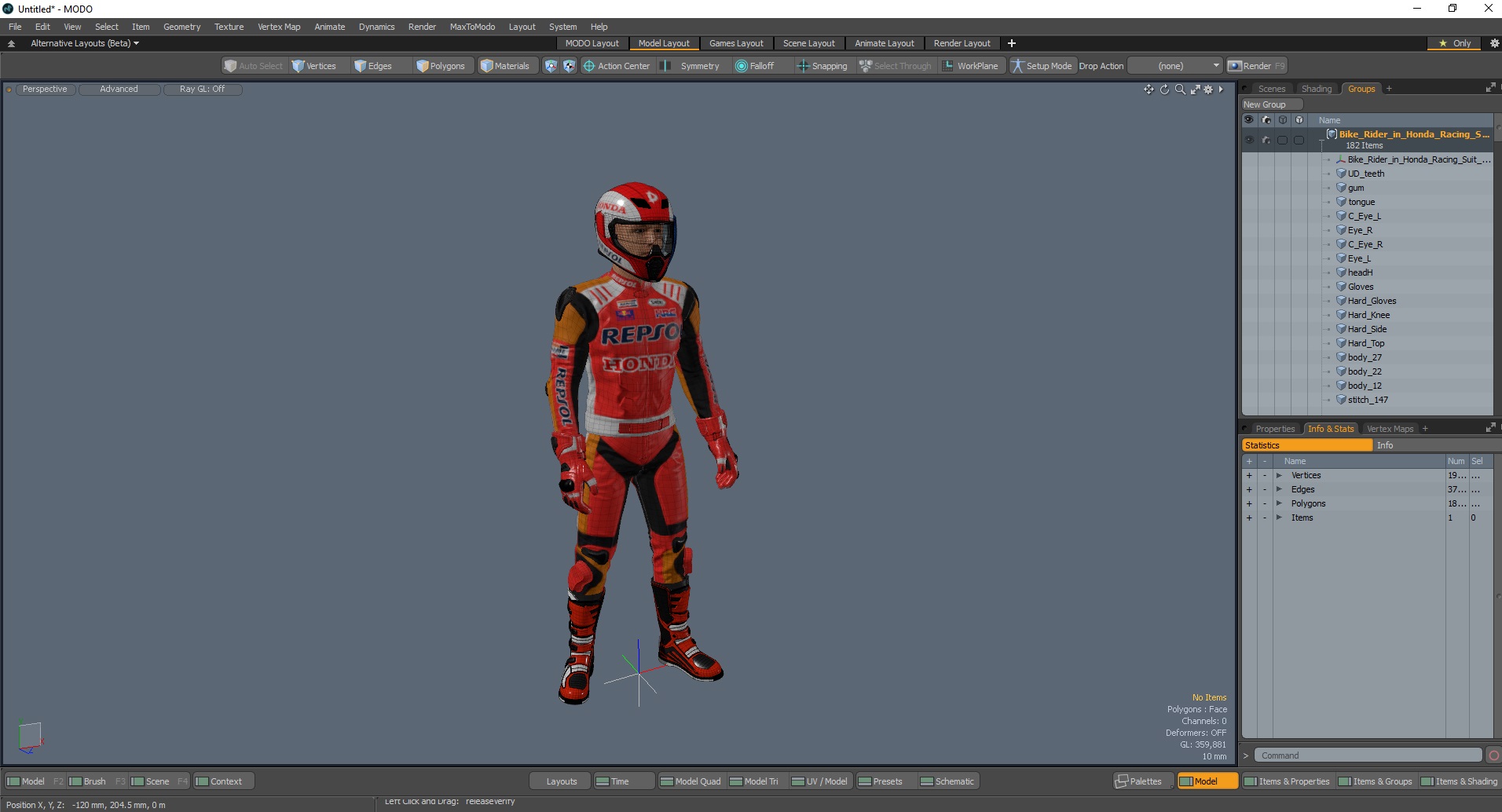The height and width of the screenshot is (812, 1502).
Task: Click the Layouts button at bottom
Action: tap(561, 781)
